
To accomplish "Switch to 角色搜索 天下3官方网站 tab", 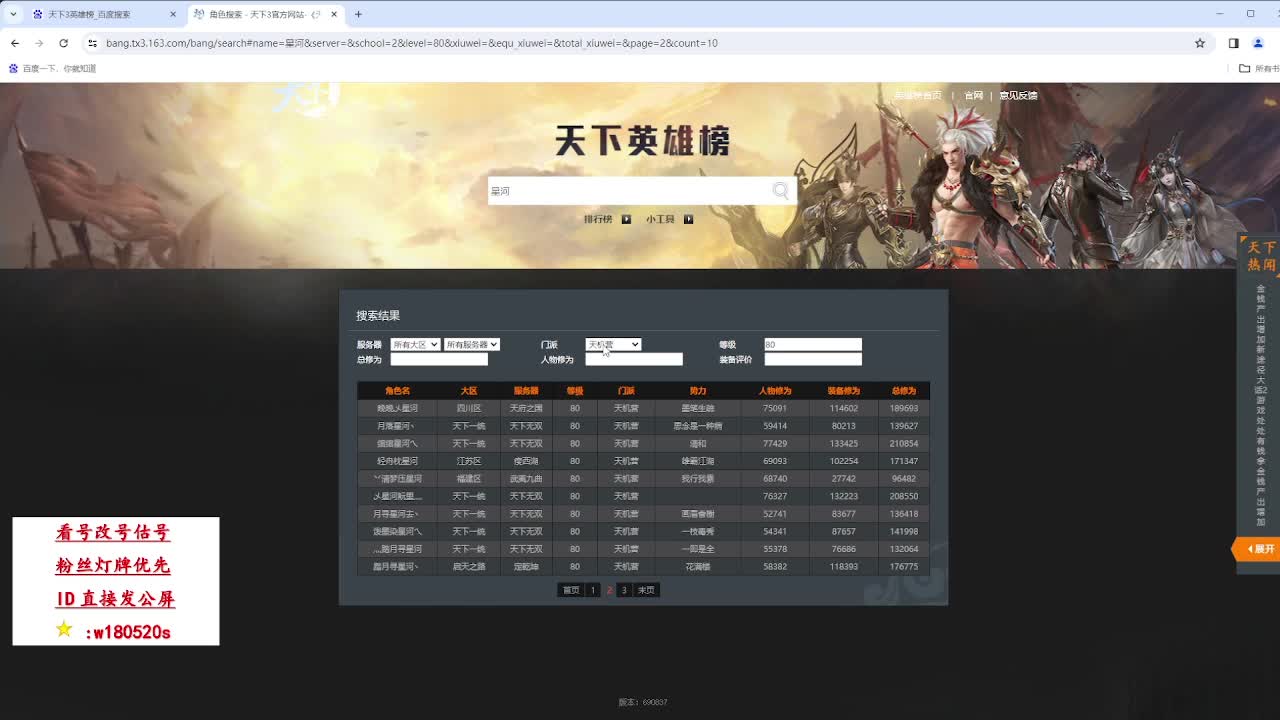I will (264, 14).
